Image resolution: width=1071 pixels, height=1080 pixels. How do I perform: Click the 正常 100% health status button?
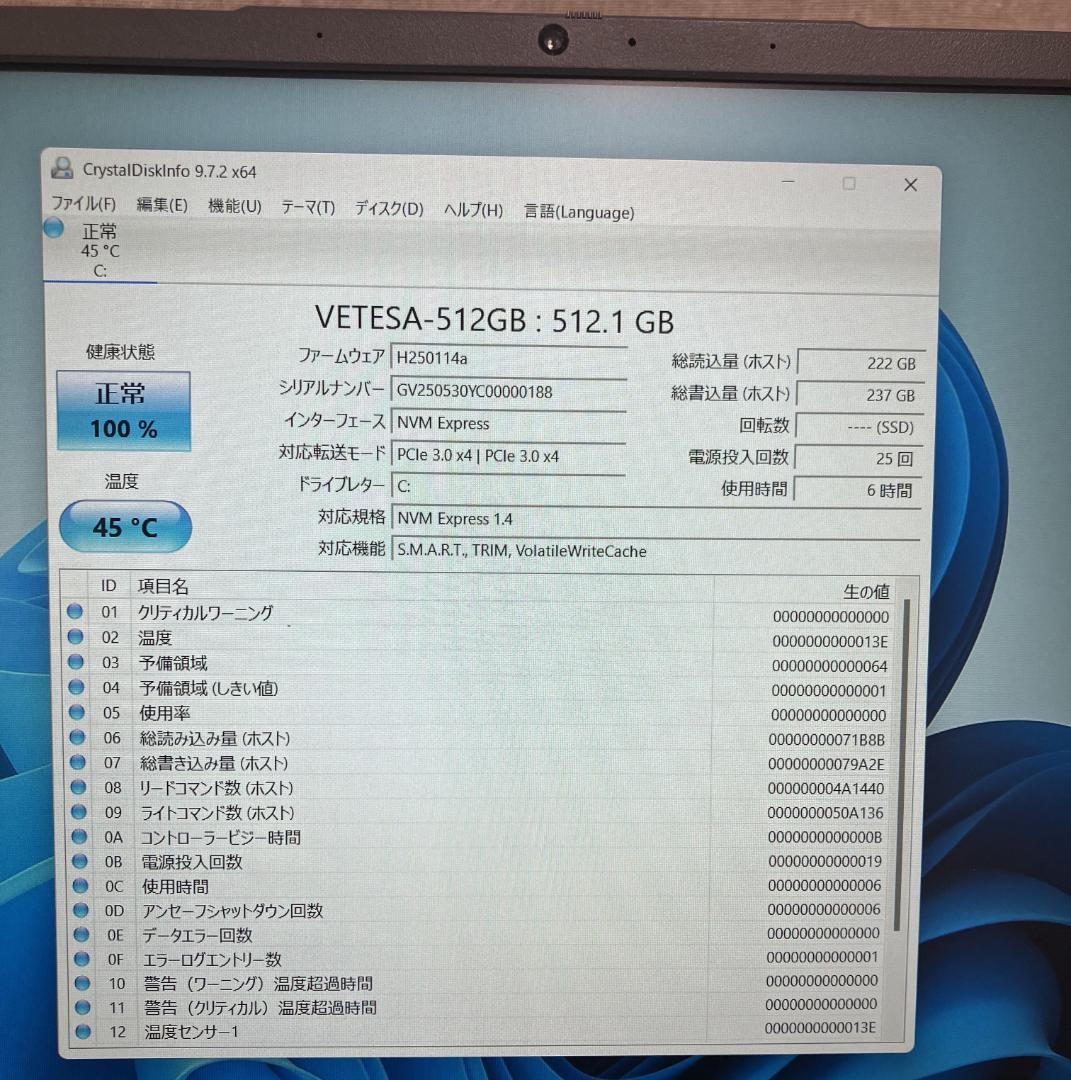click(124, 410)
